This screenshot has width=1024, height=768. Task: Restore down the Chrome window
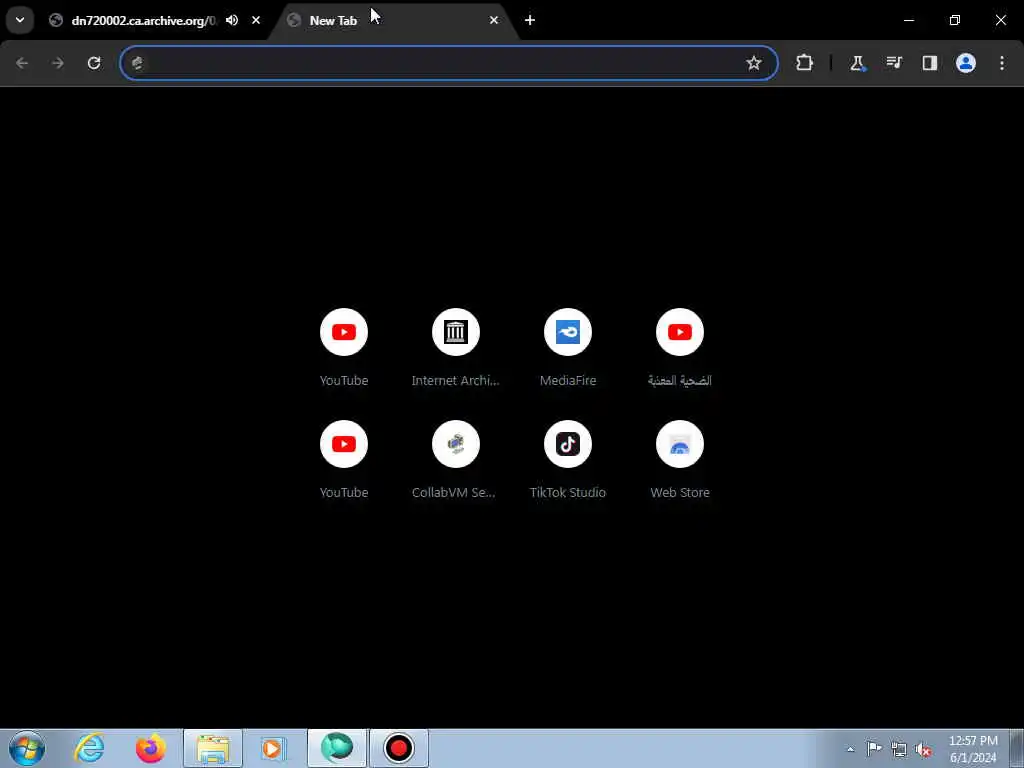[955, 20]
